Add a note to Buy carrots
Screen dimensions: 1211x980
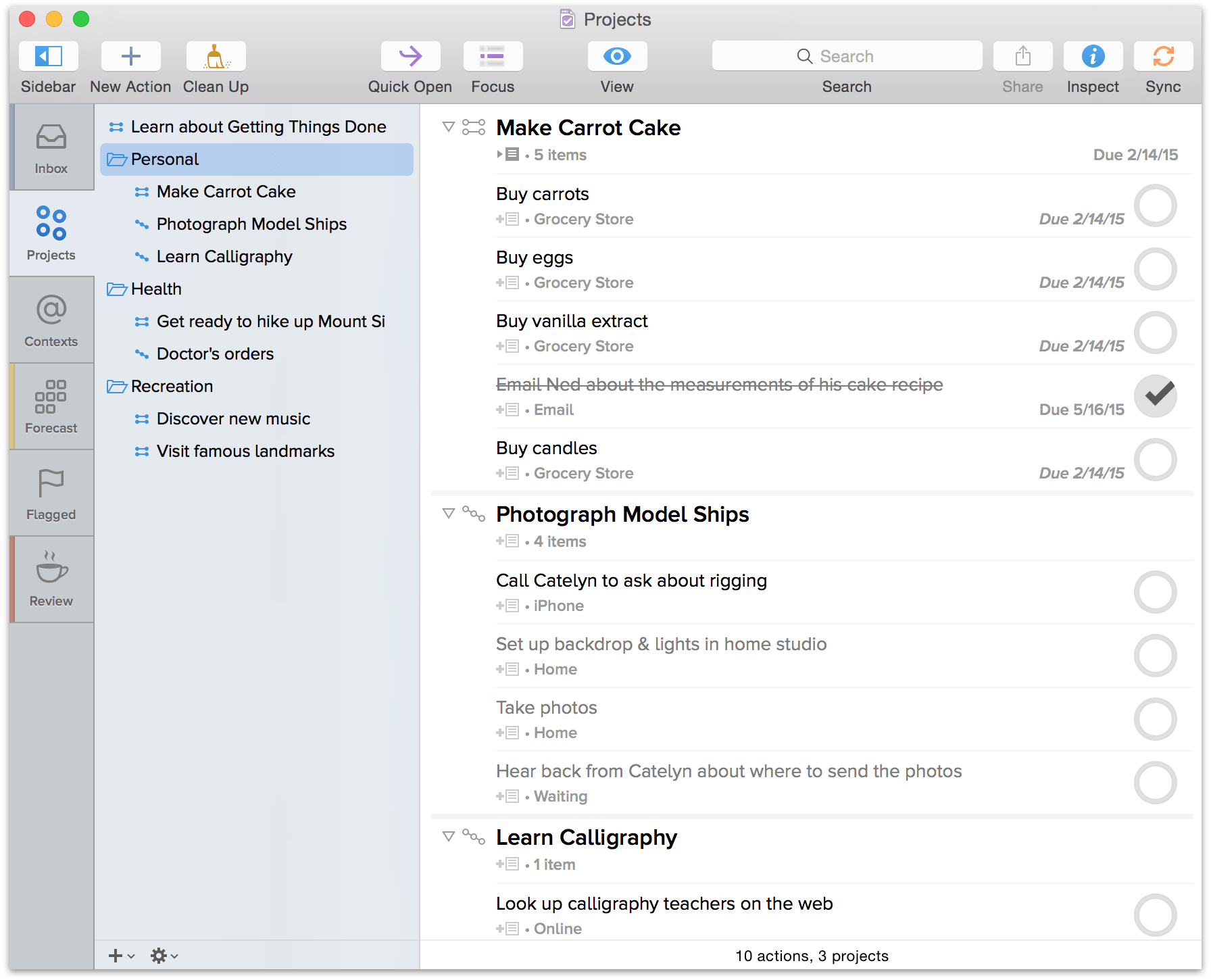tap(508, 219)
